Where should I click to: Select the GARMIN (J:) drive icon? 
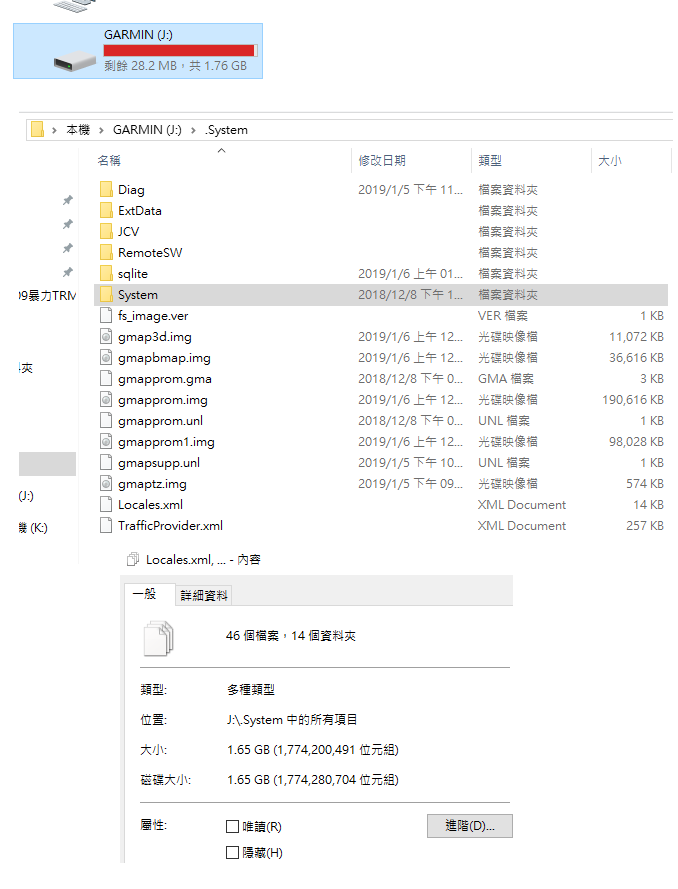pos(75,61)
